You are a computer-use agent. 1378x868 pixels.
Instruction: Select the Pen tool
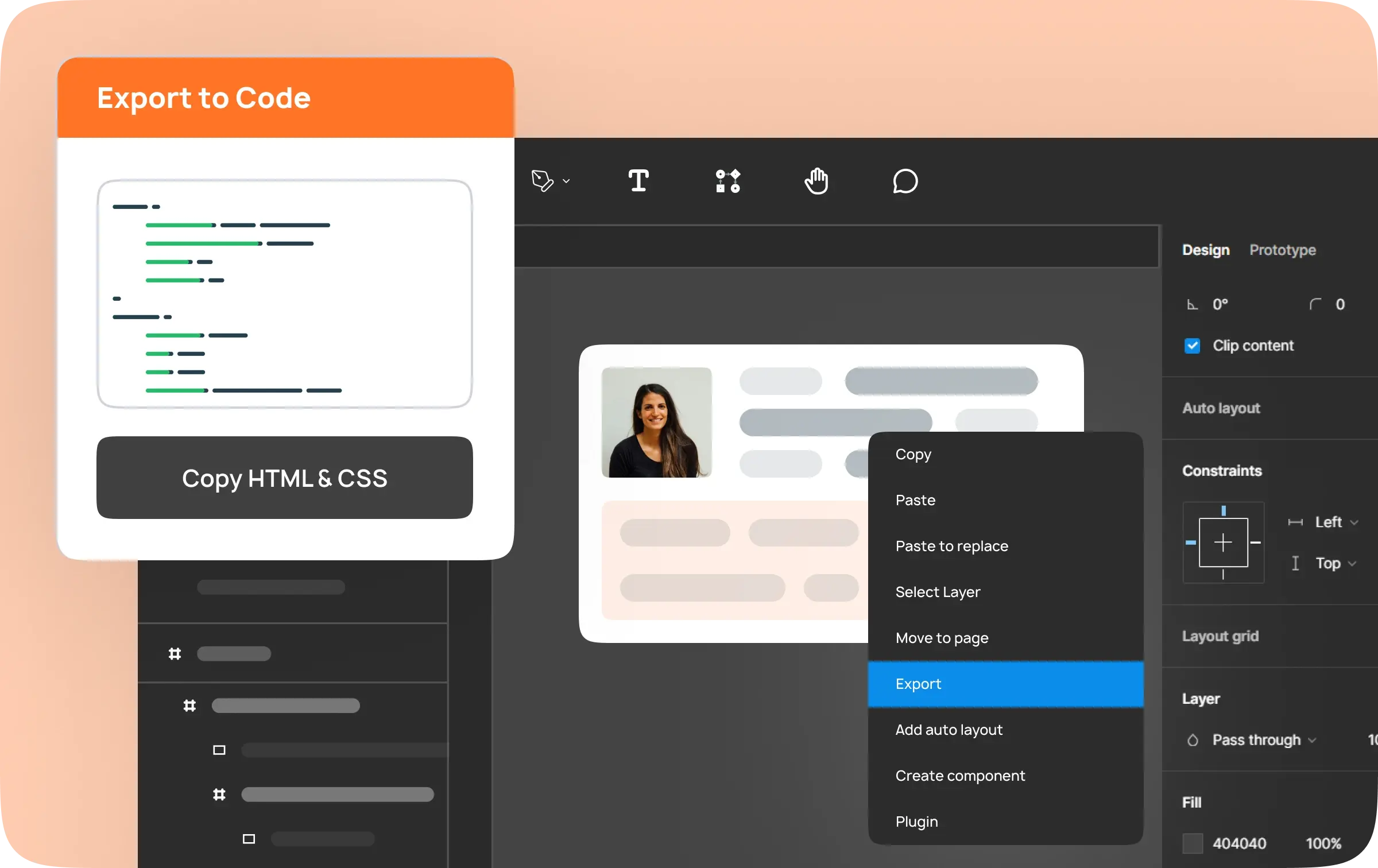coord(542,181)
